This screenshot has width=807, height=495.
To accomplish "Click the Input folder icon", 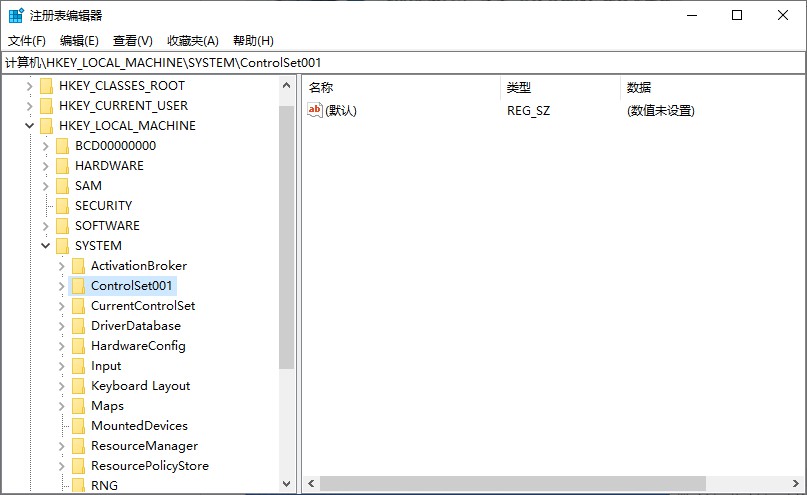I will pos(78,366).
